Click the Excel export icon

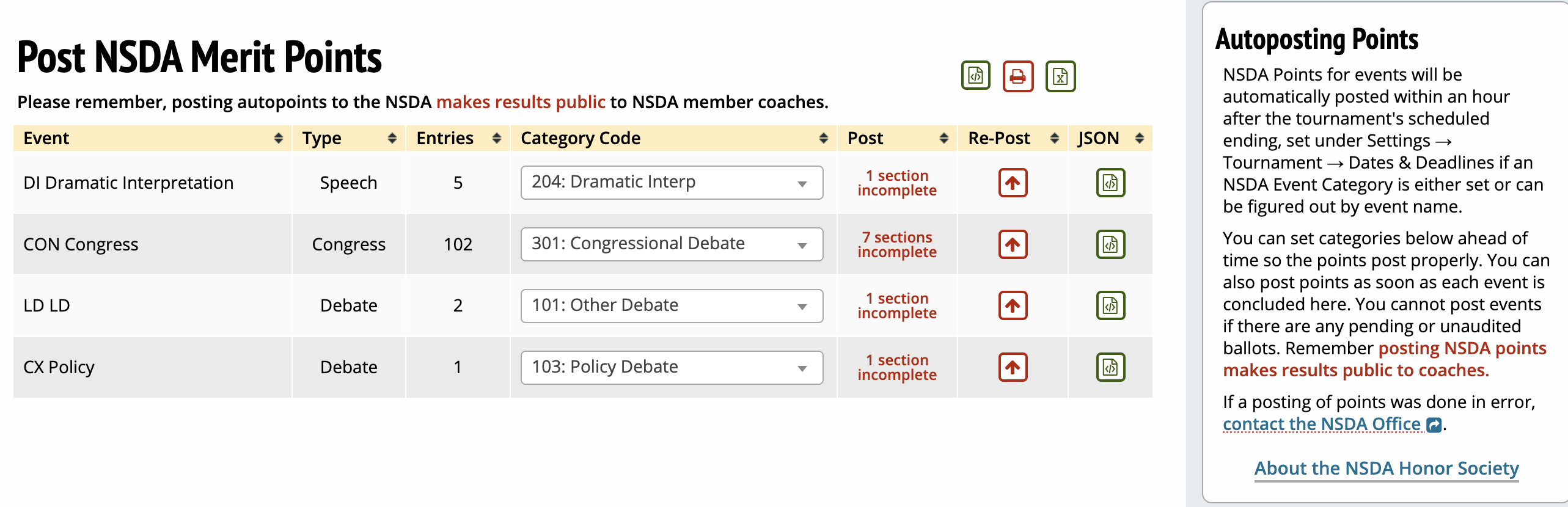pyautogui.click(x=1060, y=76)
